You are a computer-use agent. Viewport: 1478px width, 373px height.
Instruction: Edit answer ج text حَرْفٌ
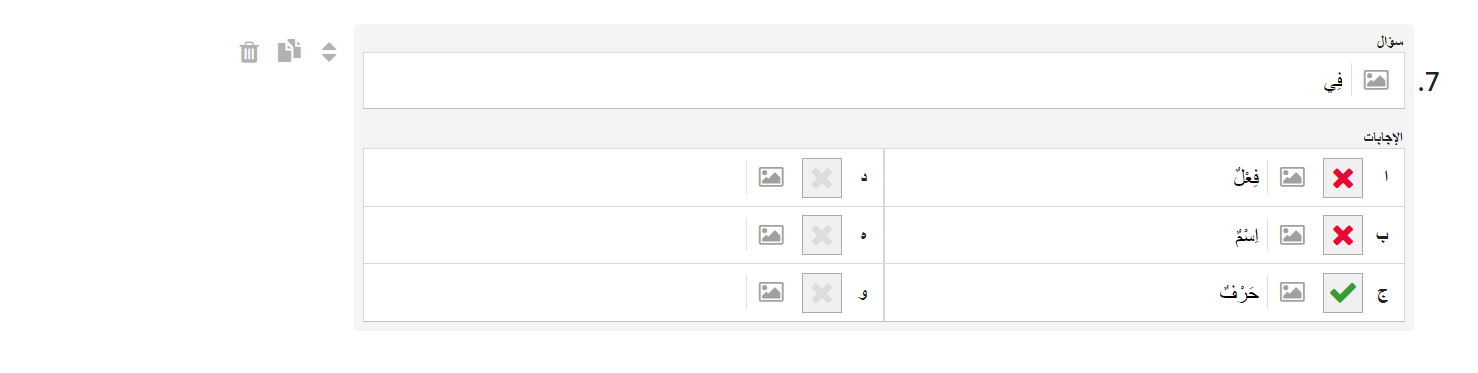(1076, 292)
